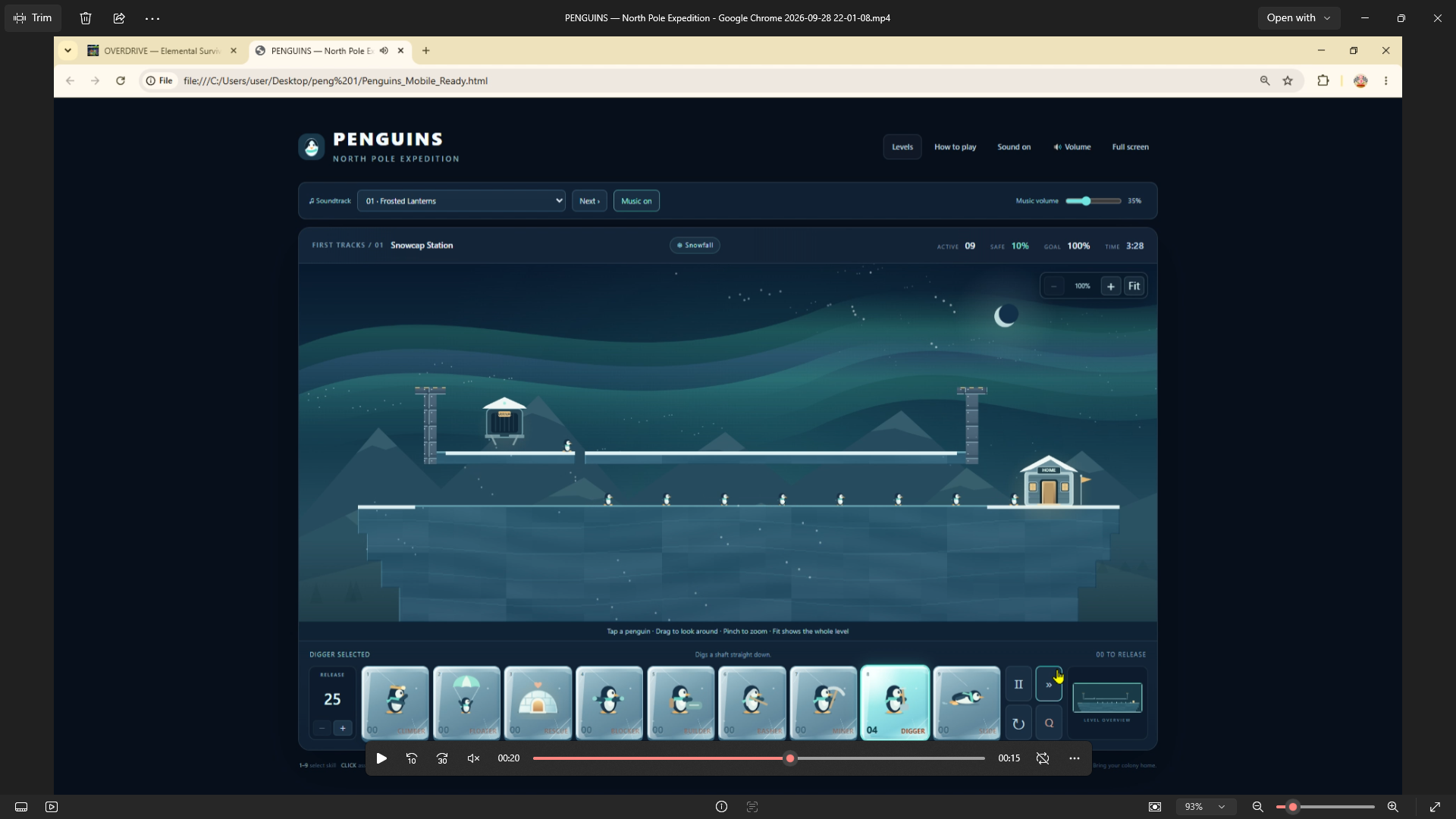Click the video progress seek bar
The height and width of the screenshot is (819, 1456).
758,758
